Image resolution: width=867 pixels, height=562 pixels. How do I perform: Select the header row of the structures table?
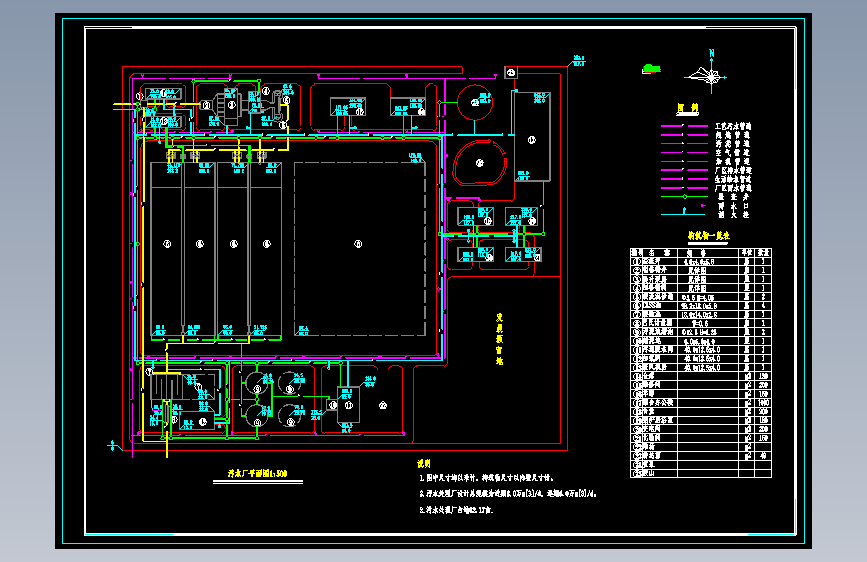click(x=701, y=252)
